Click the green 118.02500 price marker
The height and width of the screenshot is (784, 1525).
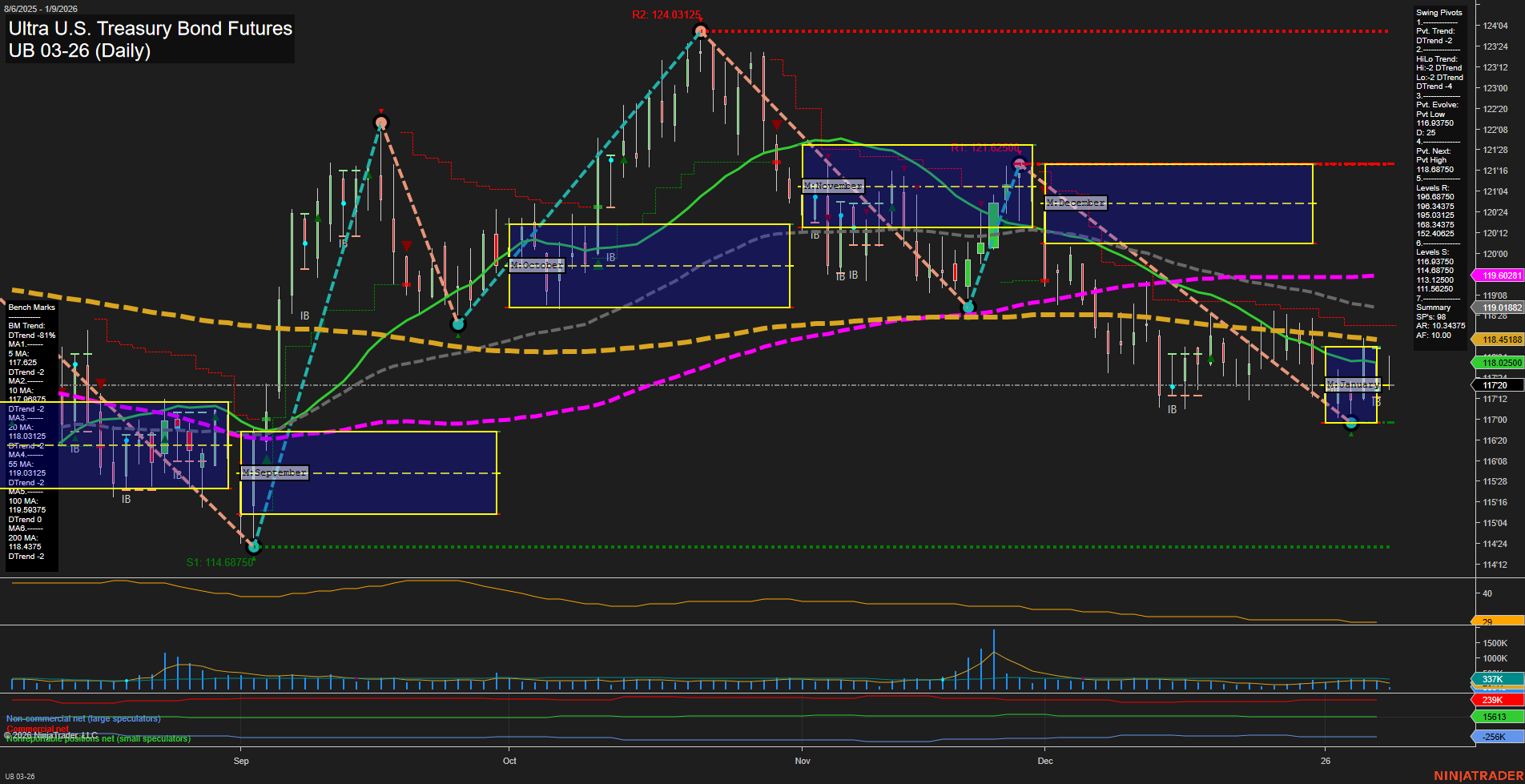tap(1499, 363)
